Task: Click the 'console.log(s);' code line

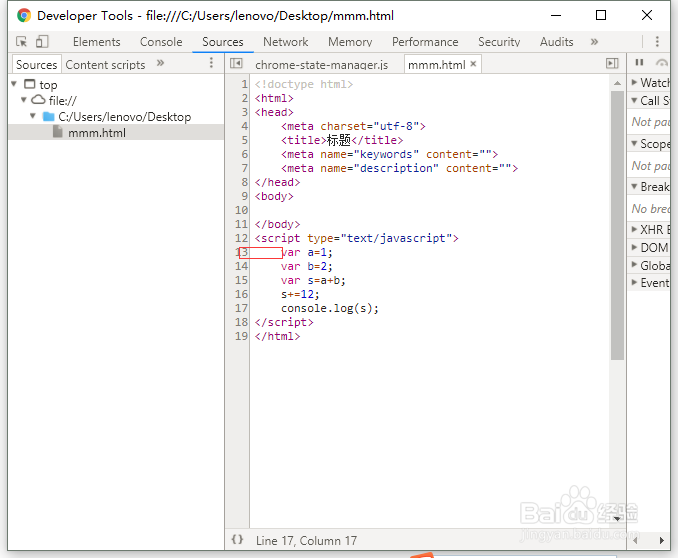Action: click(x=329, y=308)
